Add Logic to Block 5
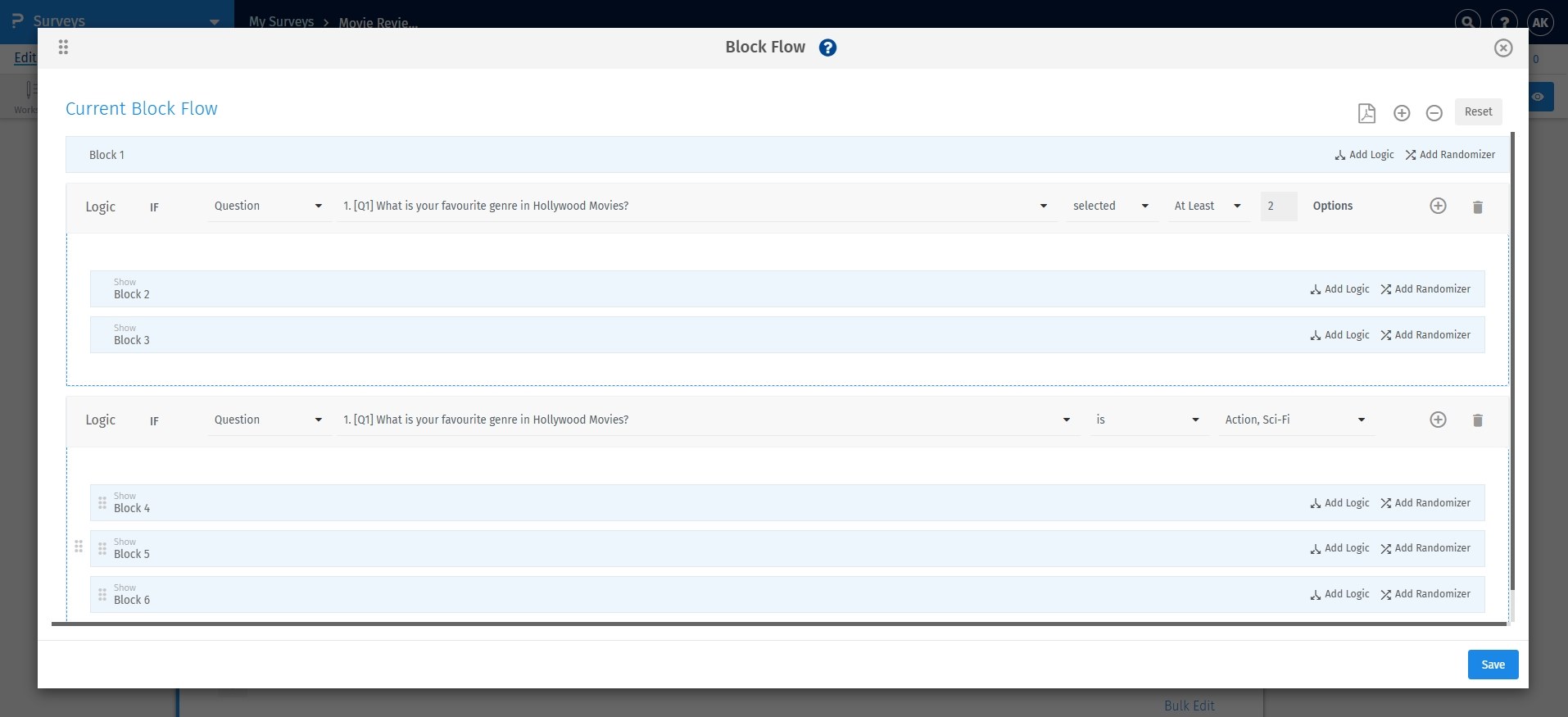 [1339, 548]
